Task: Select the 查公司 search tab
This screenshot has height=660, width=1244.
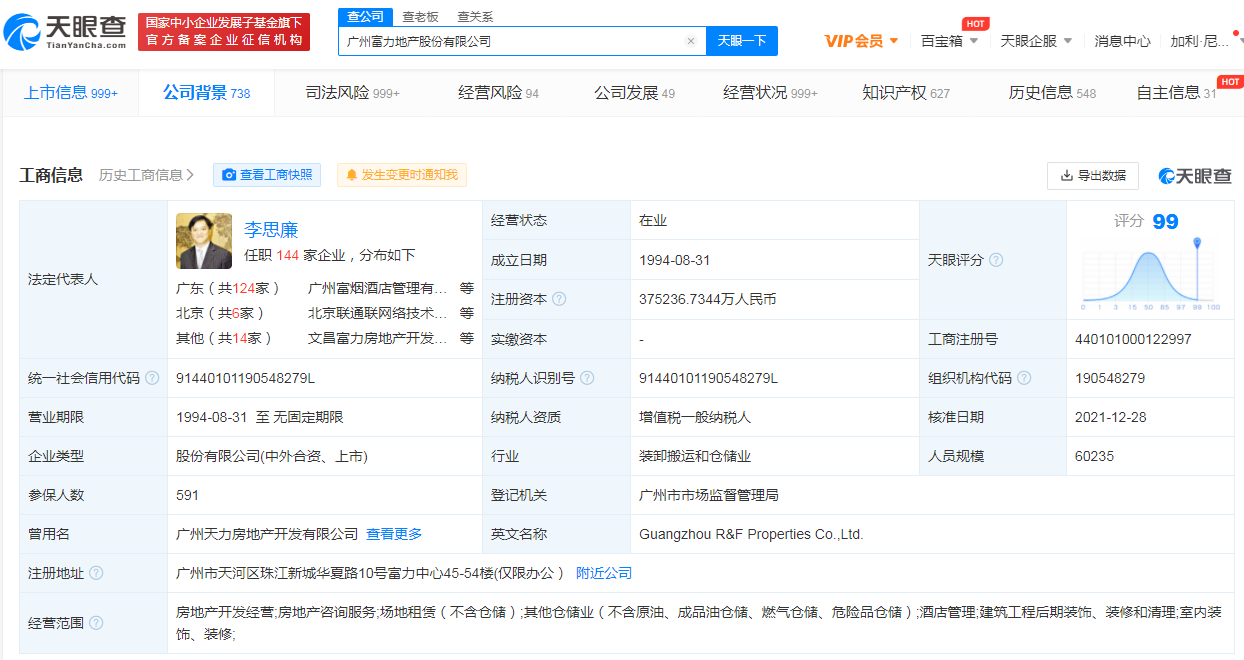Action: pos(364,17)
